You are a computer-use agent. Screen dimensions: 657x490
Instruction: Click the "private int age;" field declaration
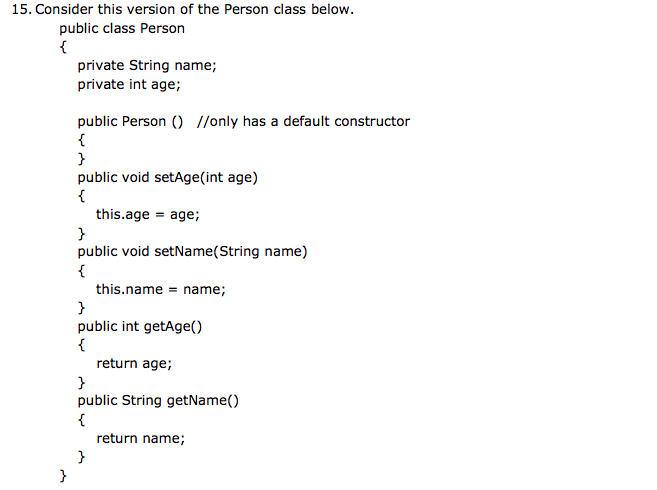click(x=129, y=84)
